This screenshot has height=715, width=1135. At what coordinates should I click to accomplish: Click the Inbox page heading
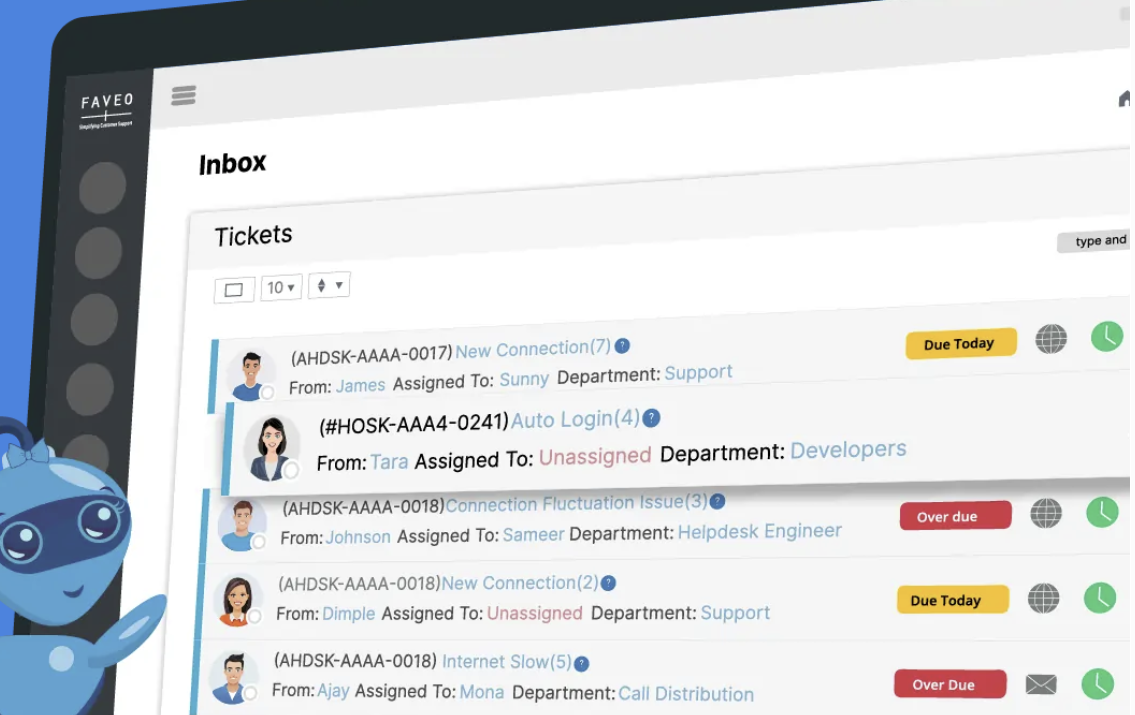[232, 164]
